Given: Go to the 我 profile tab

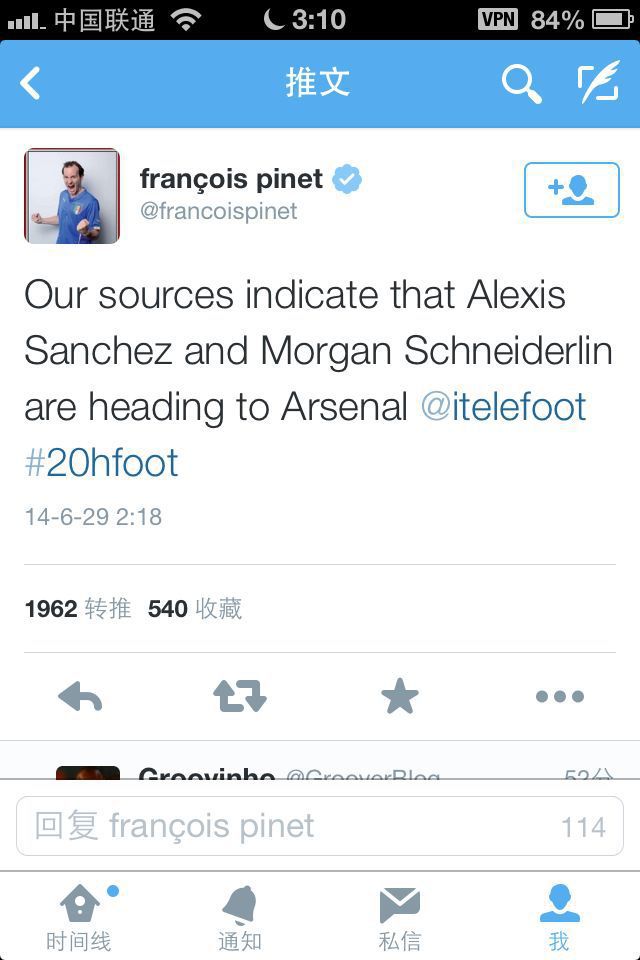Looking at the screenshot, I should [x=559, y=918].
